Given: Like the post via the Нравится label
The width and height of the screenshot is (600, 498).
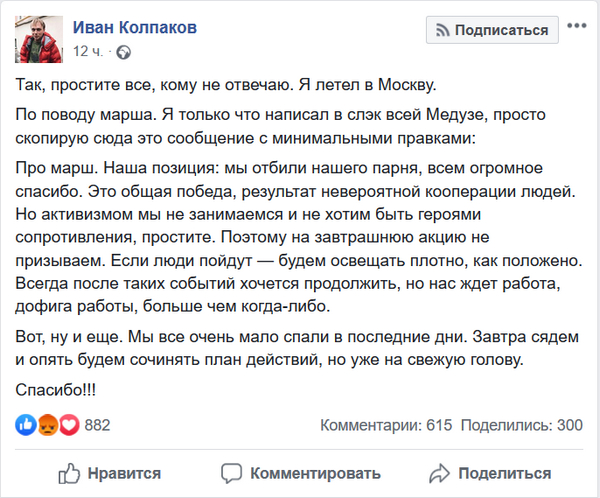Looking at the screenshot, I should point(124,473).
